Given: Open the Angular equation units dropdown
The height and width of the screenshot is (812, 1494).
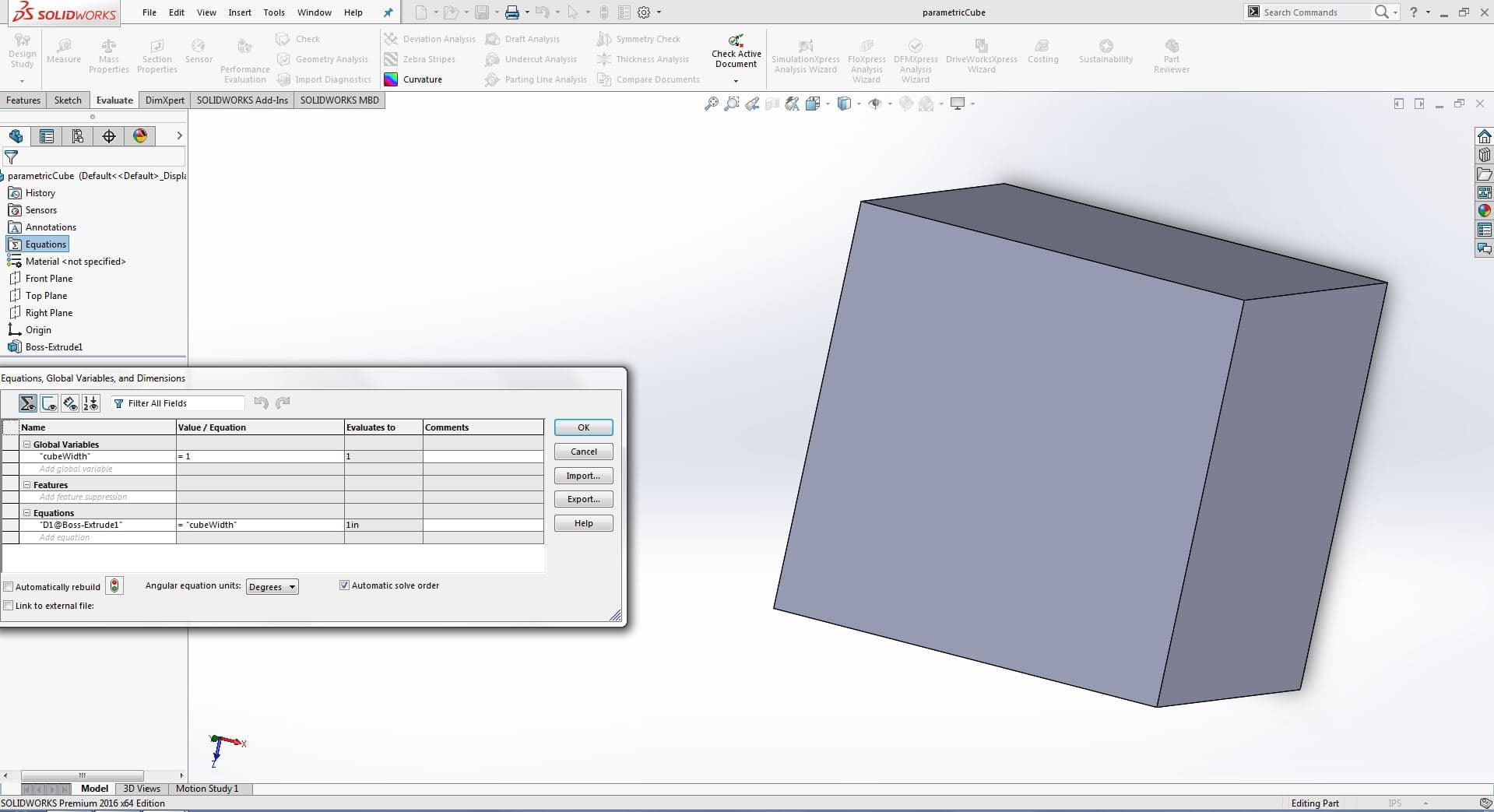Looking at the screenshot, I should coord(272,587).
